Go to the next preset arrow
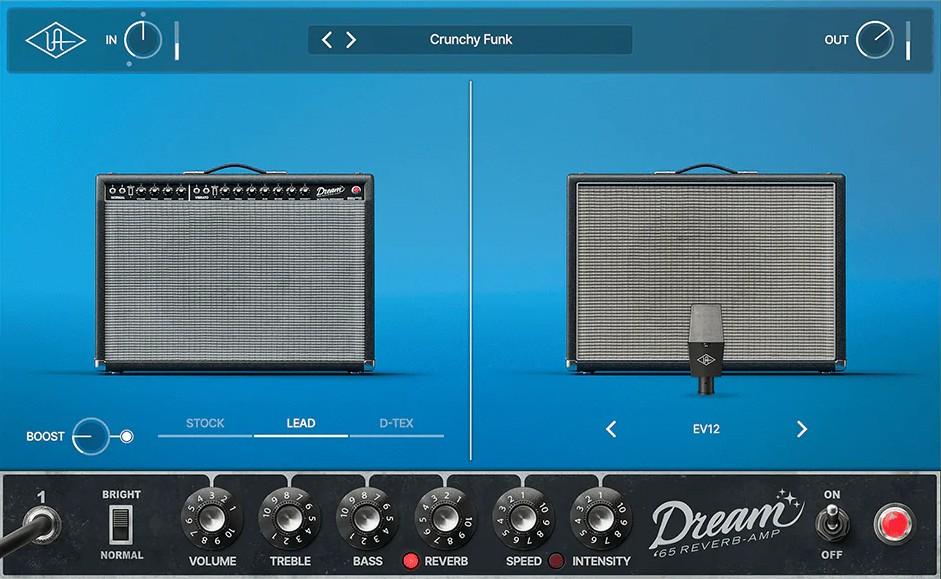The height and width of the screenshot is (579, 941). [x=351, y=40]
